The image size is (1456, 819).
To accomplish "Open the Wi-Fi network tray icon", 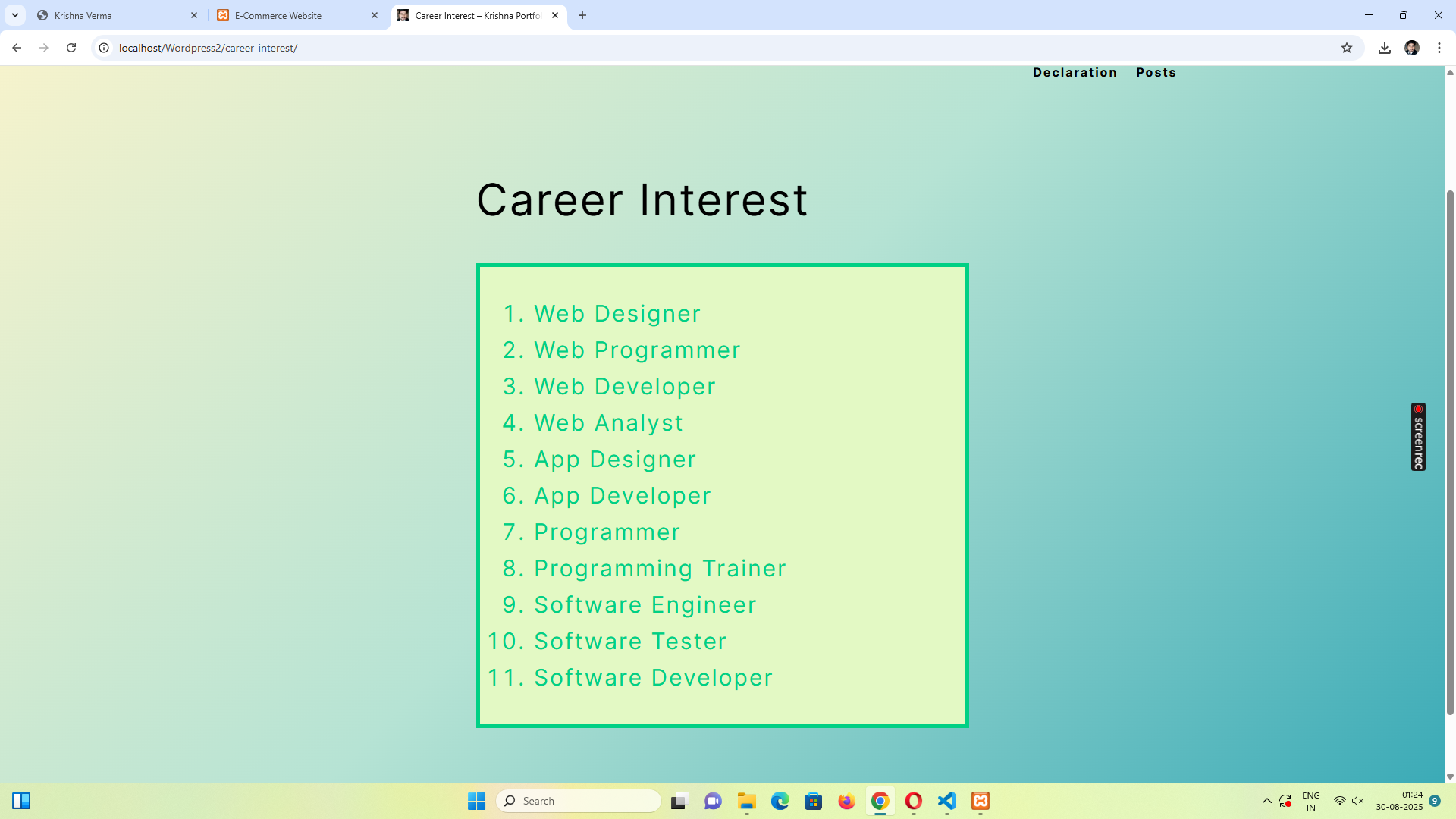I will coord(1340,801).
